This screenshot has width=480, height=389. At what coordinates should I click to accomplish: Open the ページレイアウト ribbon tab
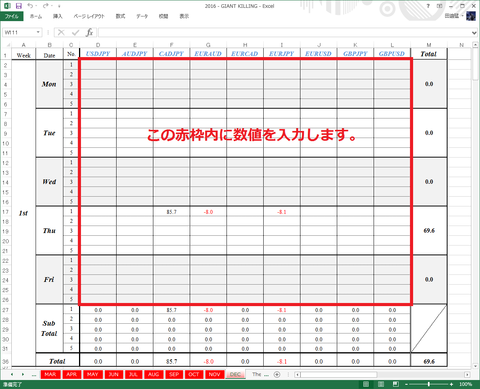(x=89, y=16)
